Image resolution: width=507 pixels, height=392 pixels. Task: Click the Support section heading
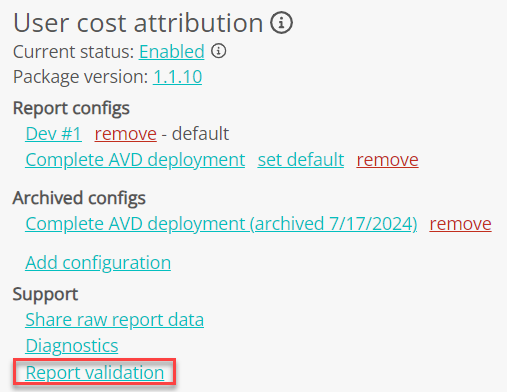click(x=45, y=294)
